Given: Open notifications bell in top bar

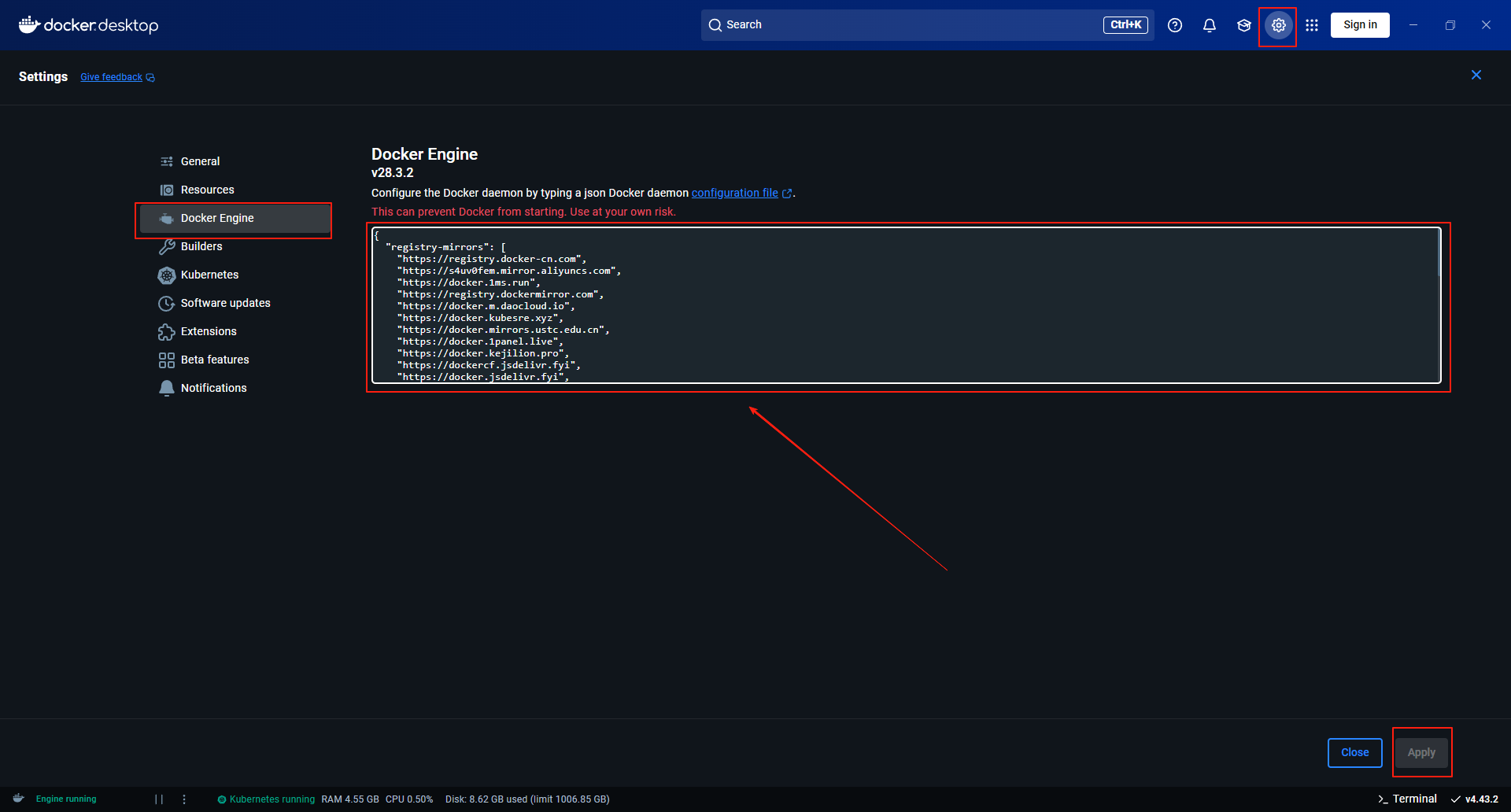Looking at the screenshot, I should point(1210,25).
